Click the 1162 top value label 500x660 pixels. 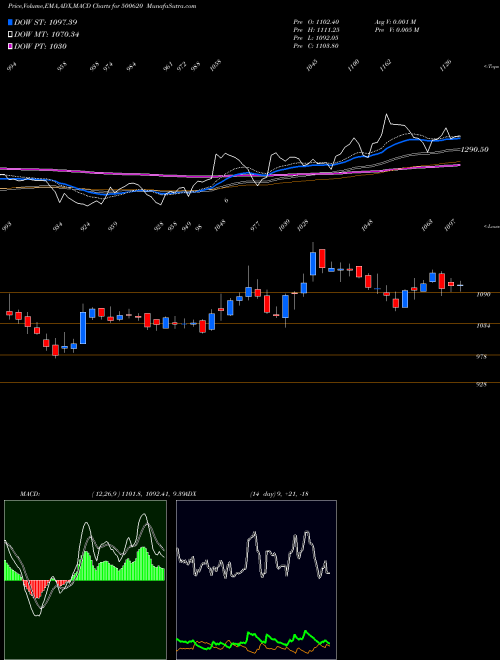pyautogui.click(x=386, y=66)
